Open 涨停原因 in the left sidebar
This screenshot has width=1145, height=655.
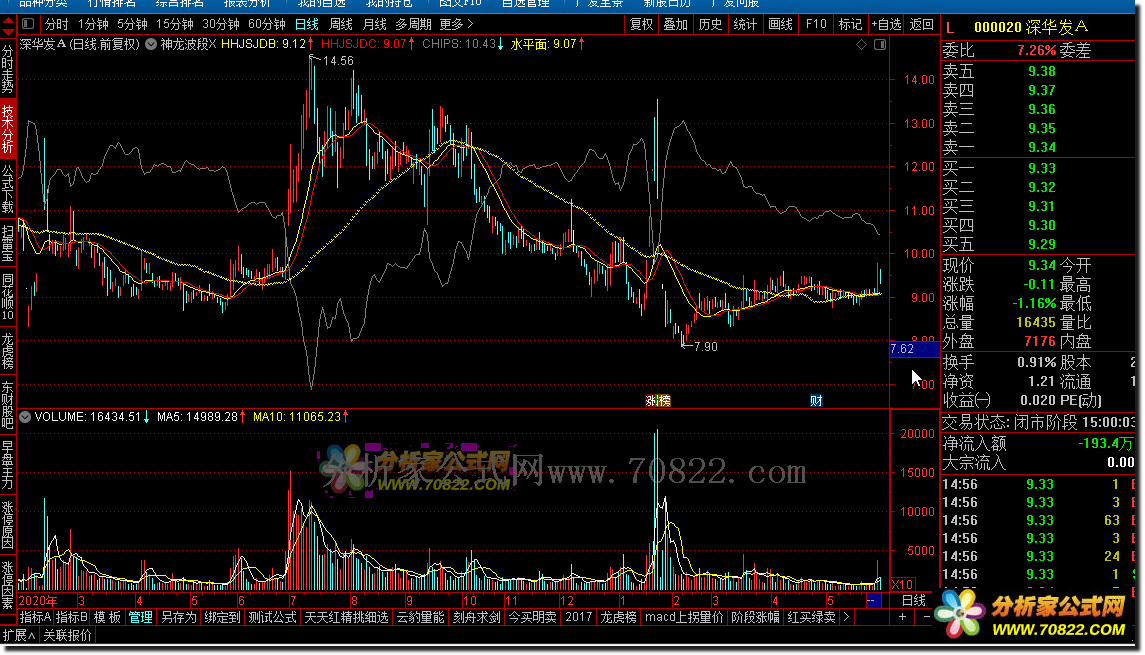(8, 525)
